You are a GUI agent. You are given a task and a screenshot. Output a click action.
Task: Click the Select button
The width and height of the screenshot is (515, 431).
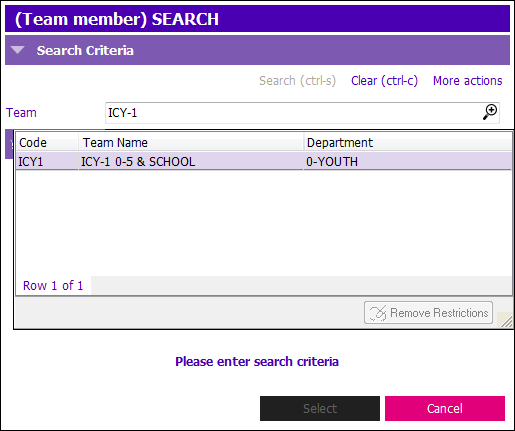[x=320, y=408]
